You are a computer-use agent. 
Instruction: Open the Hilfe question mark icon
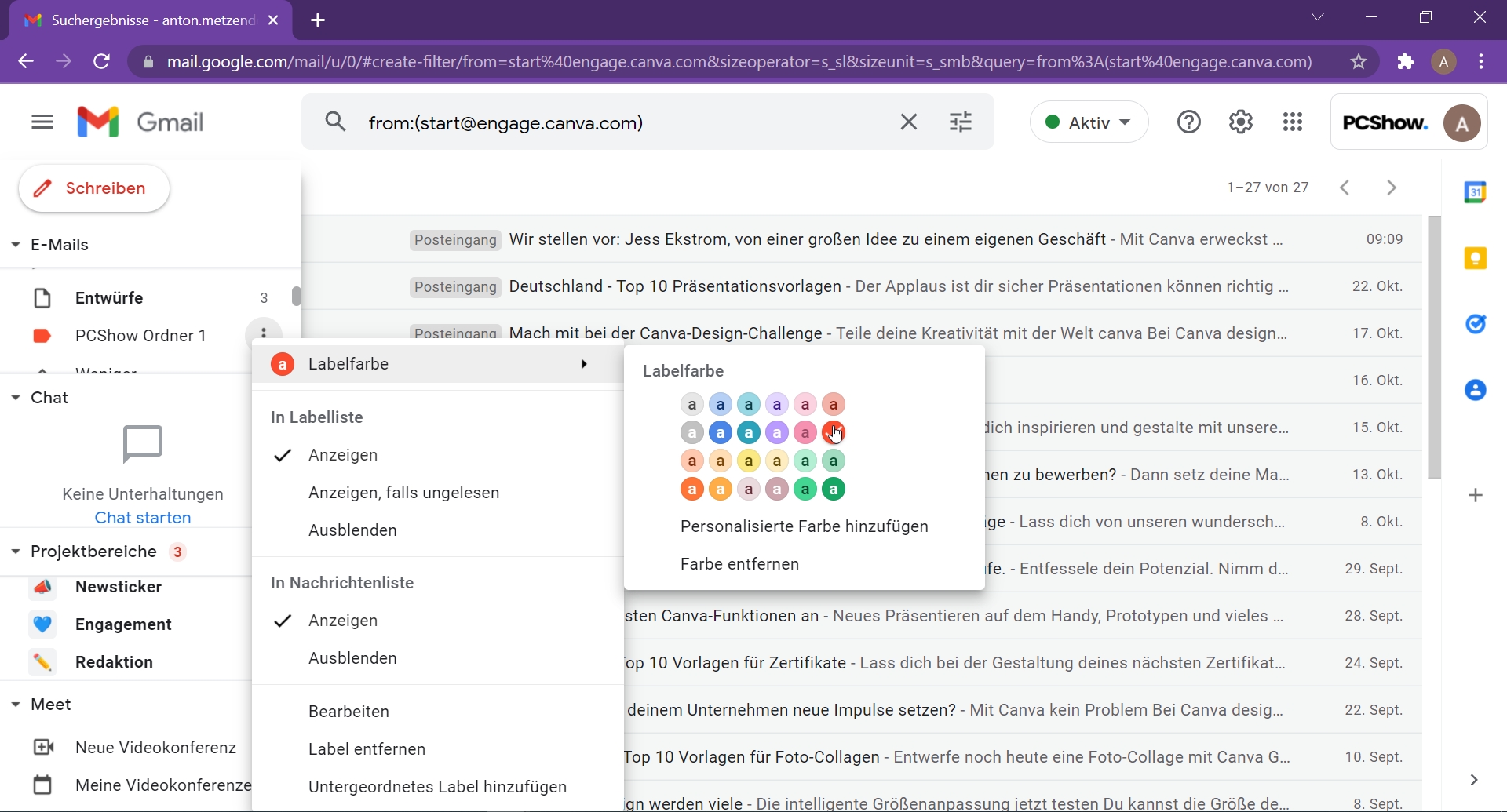(1188, 122)
